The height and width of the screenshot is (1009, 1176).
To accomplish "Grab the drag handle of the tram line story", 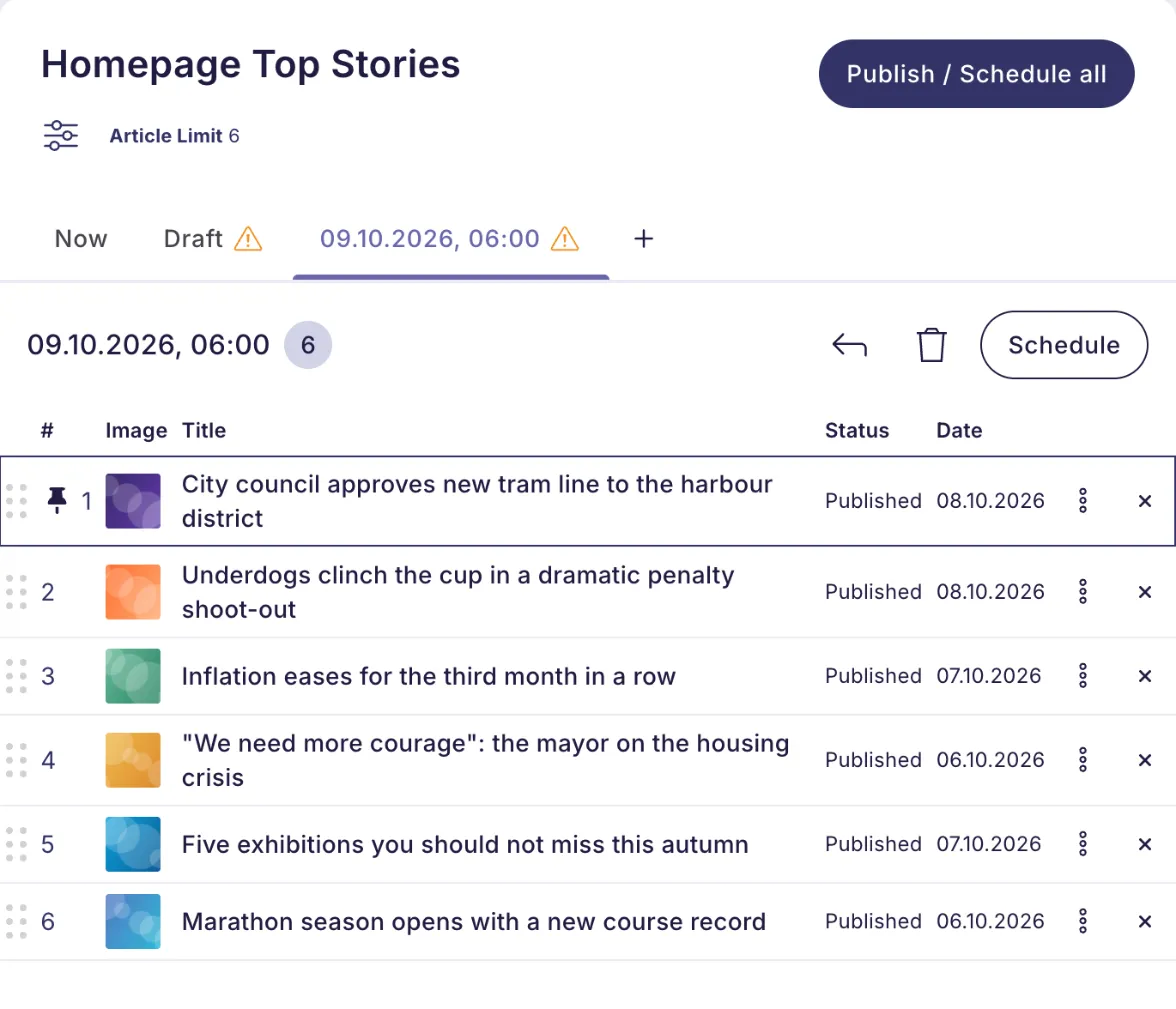I will [x=16, y=501].
